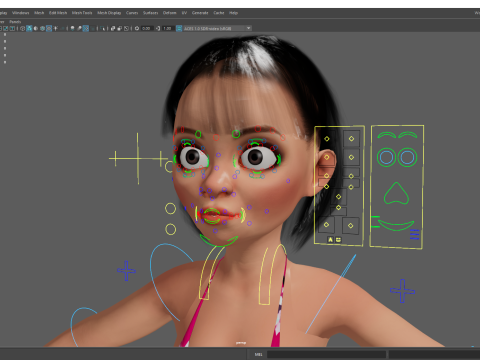Viewport: 480px width, 360px height.
Task: Open the Surfaces menu
Action: pyautogui.click(x=150, y=13)
